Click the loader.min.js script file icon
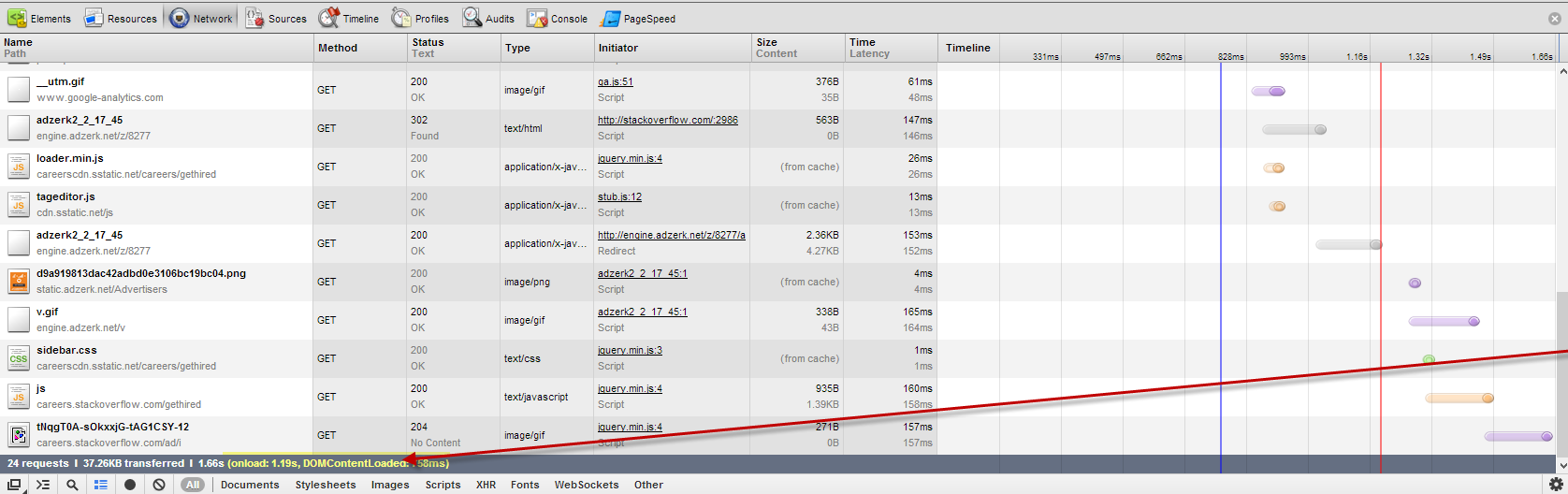 [19, 167]
